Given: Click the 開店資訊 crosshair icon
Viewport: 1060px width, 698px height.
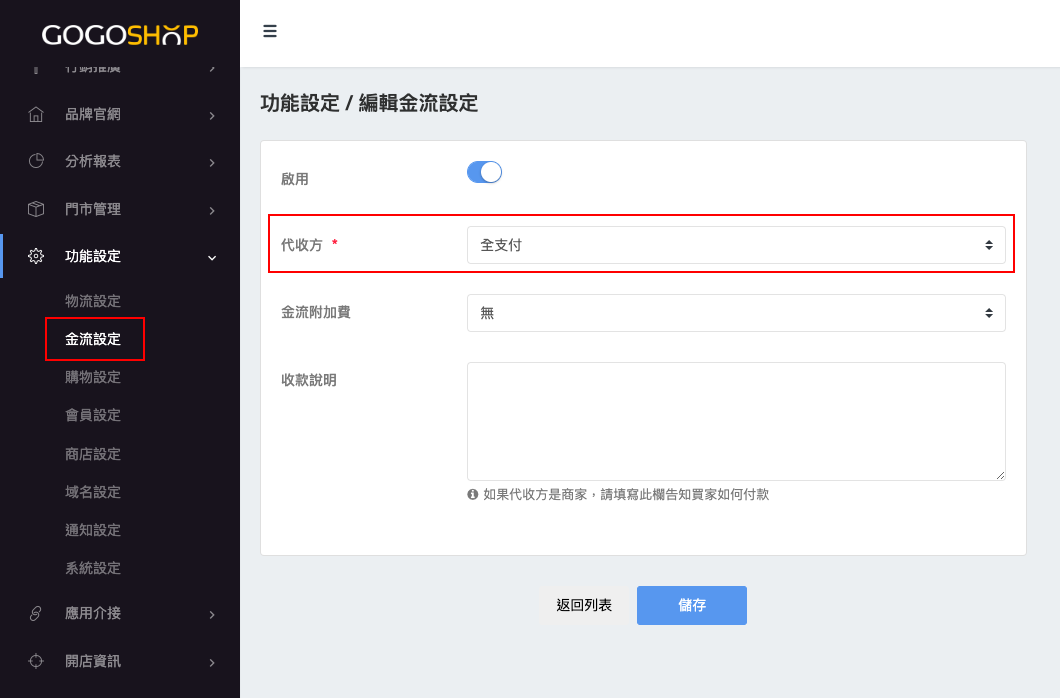Looking at the screenshot, I should coord(36,661).
